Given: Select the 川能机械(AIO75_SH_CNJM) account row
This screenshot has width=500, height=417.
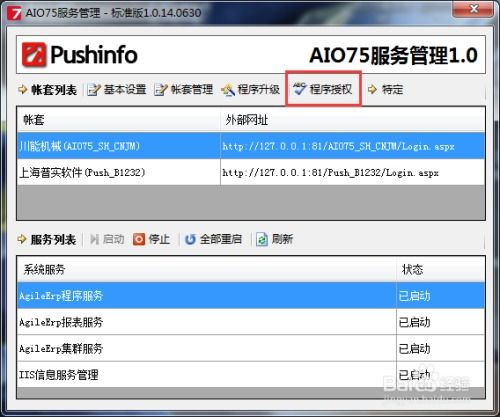Looking at the screenshot, I should tap(251, 146).
